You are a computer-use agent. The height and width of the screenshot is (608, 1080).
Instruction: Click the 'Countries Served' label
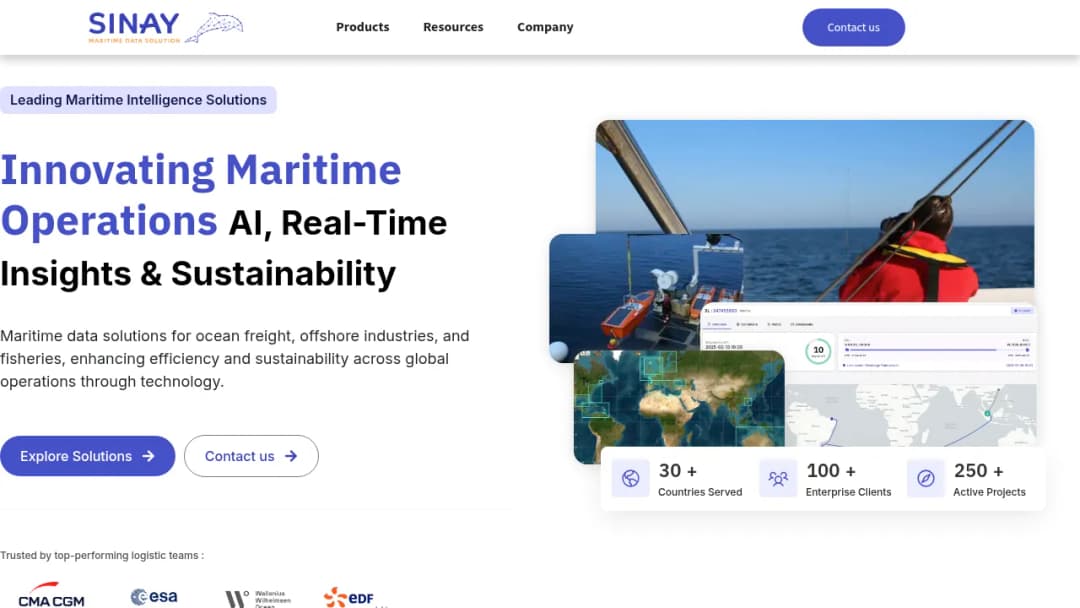[700, 492]
